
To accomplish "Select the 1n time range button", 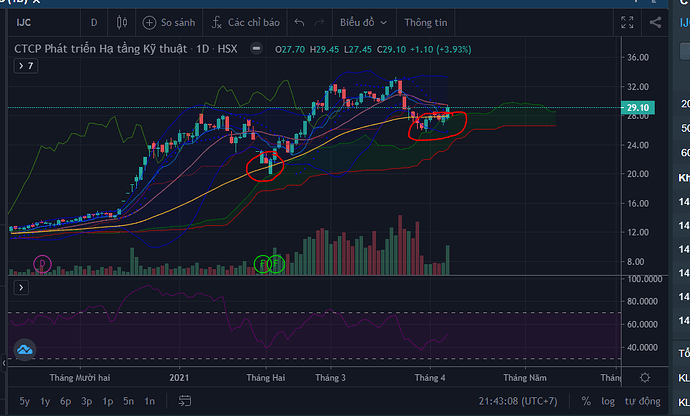I will [149, 401].
